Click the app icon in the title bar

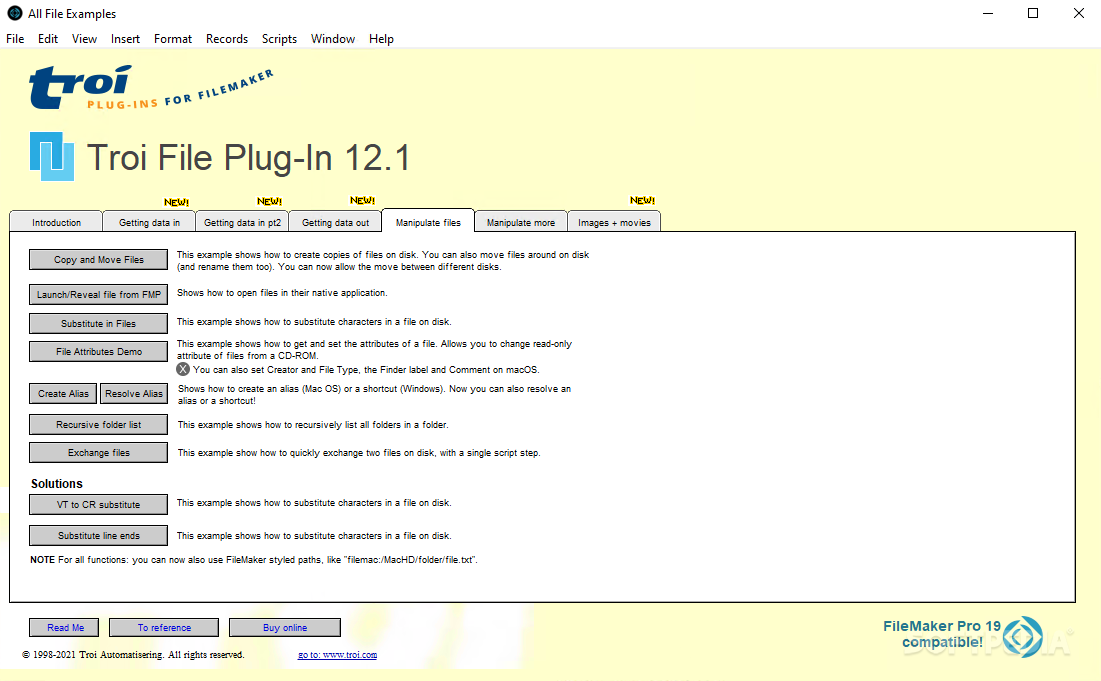pyautogui.click(x=15, y=13)
